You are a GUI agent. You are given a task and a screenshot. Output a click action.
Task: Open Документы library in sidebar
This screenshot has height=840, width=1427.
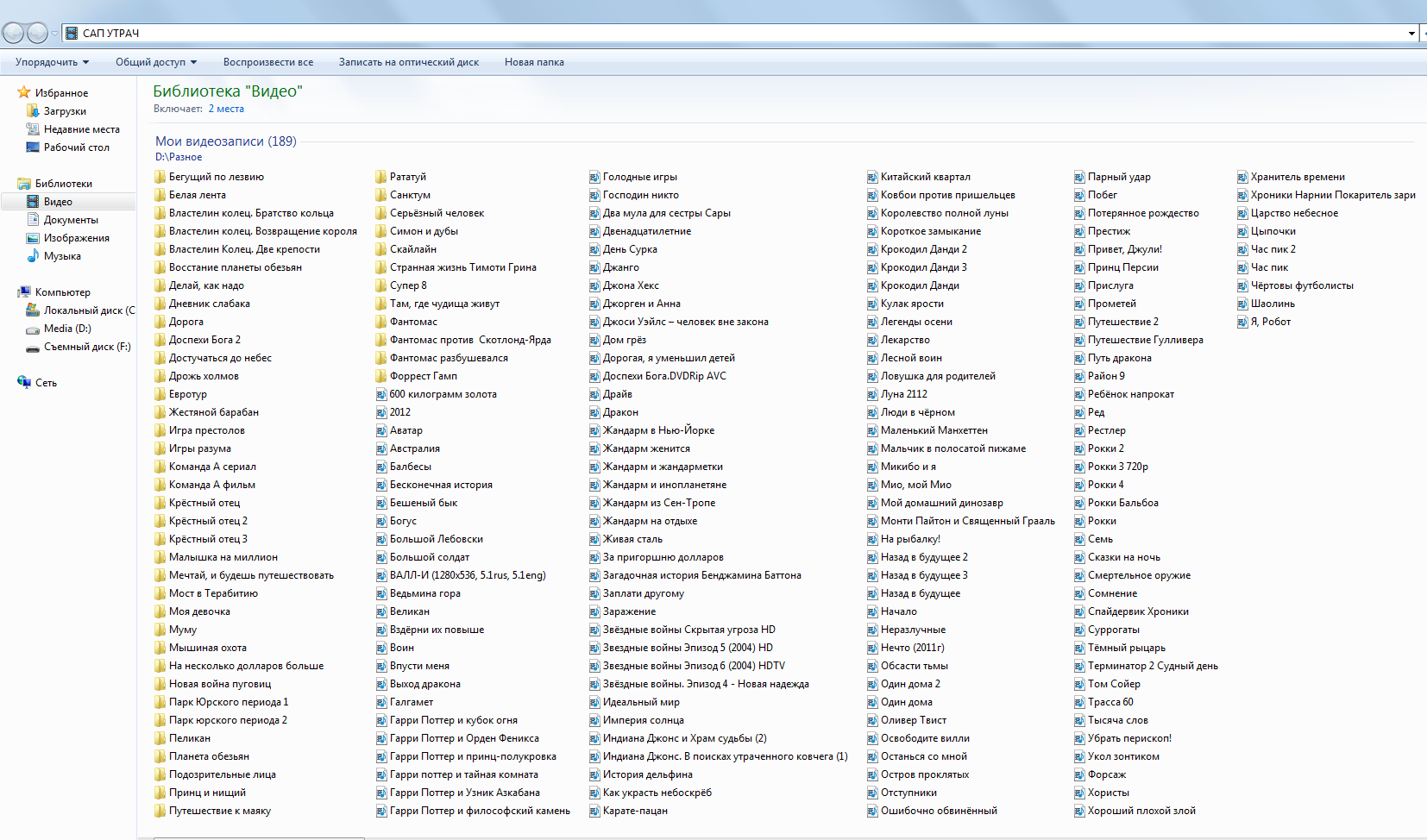(71, 220)
